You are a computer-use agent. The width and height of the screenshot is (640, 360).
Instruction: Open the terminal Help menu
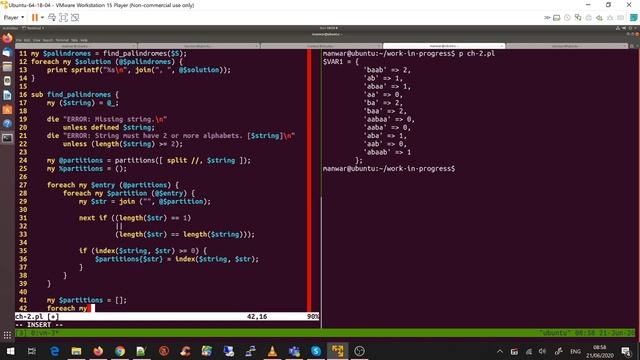84,40
